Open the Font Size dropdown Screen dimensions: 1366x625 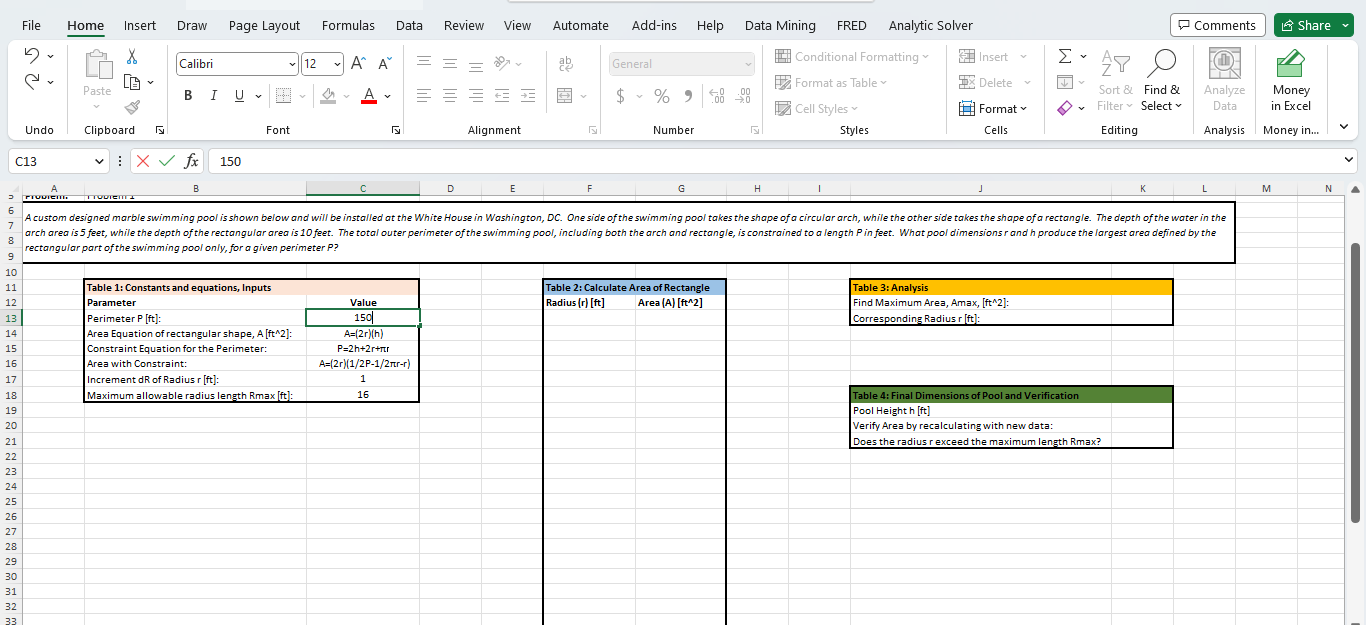(x=337, y=63)
